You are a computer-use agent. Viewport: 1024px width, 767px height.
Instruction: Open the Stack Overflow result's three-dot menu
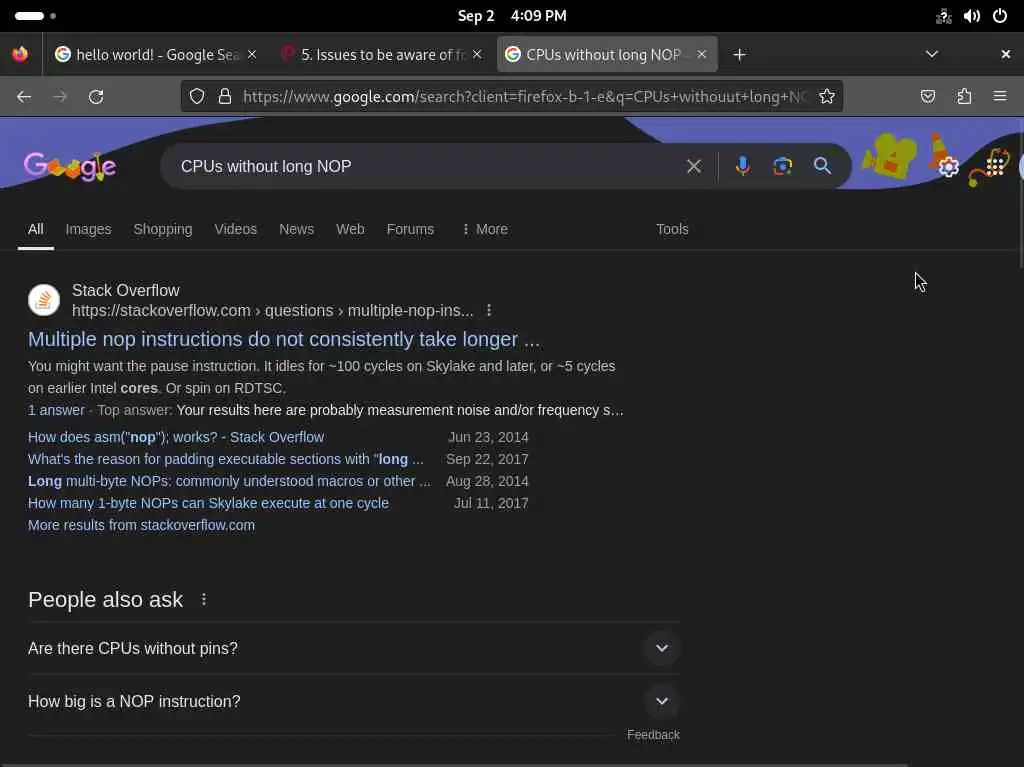[x=488, y=310]
